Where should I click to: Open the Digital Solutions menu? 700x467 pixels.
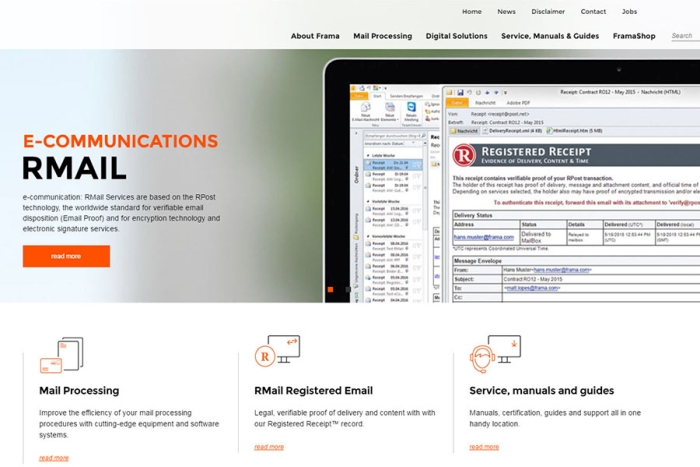[x=456, y=36]
